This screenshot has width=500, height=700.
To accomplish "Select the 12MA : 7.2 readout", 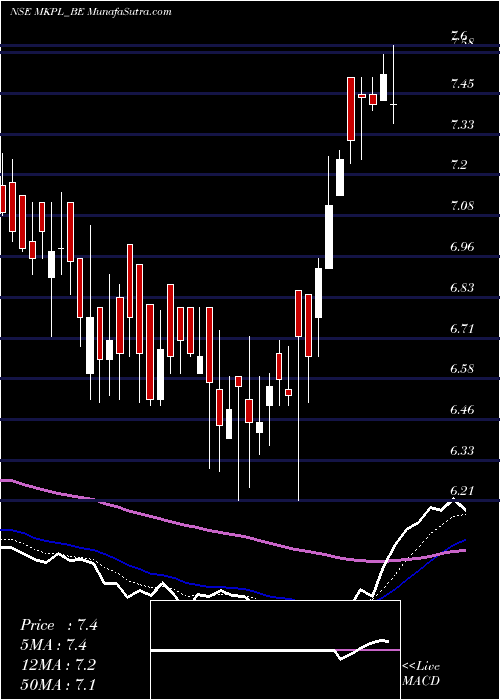I will tap(58, 664).
